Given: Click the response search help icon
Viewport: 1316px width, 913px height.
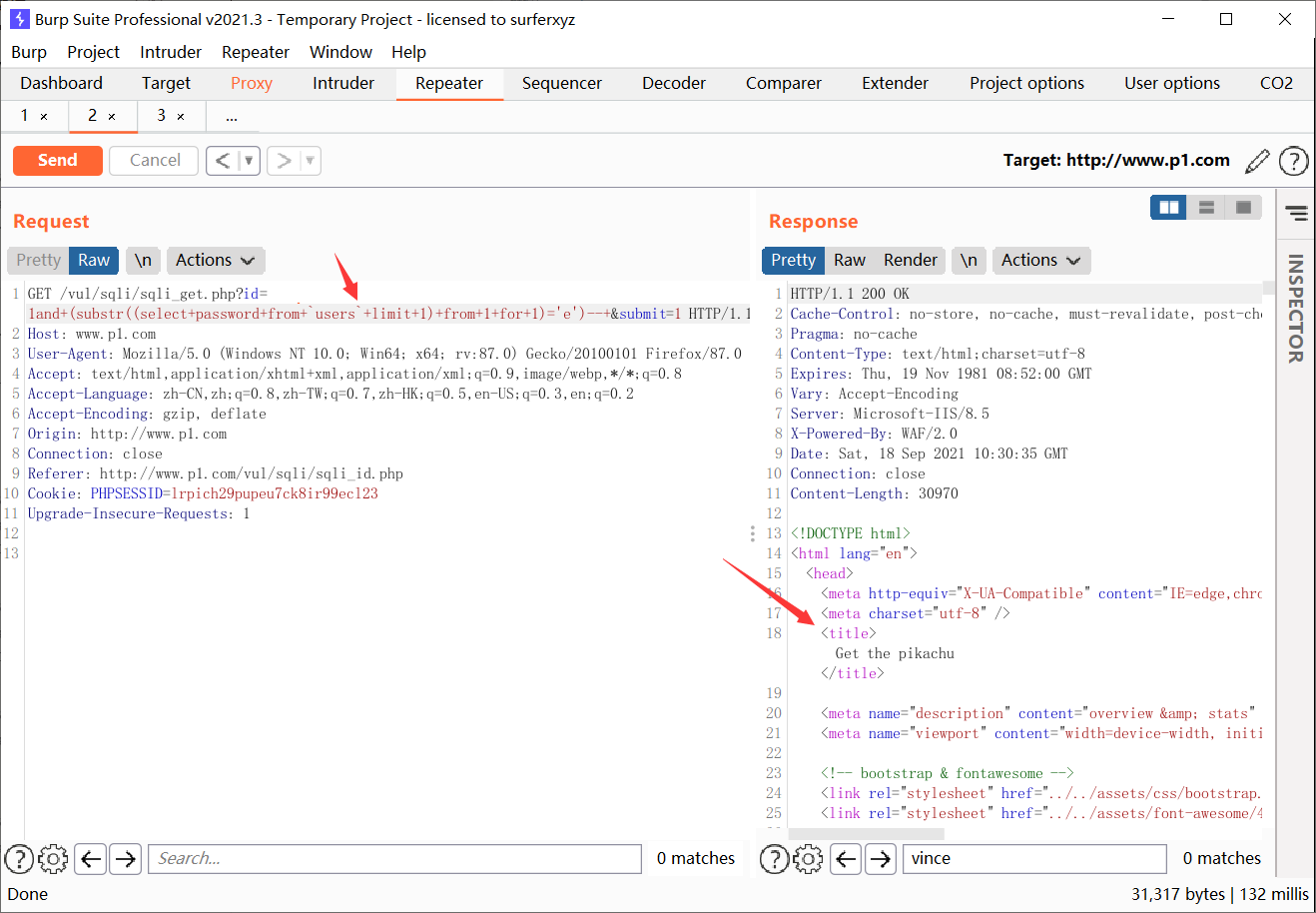Looking at the screenshot, I should (774, 858).
